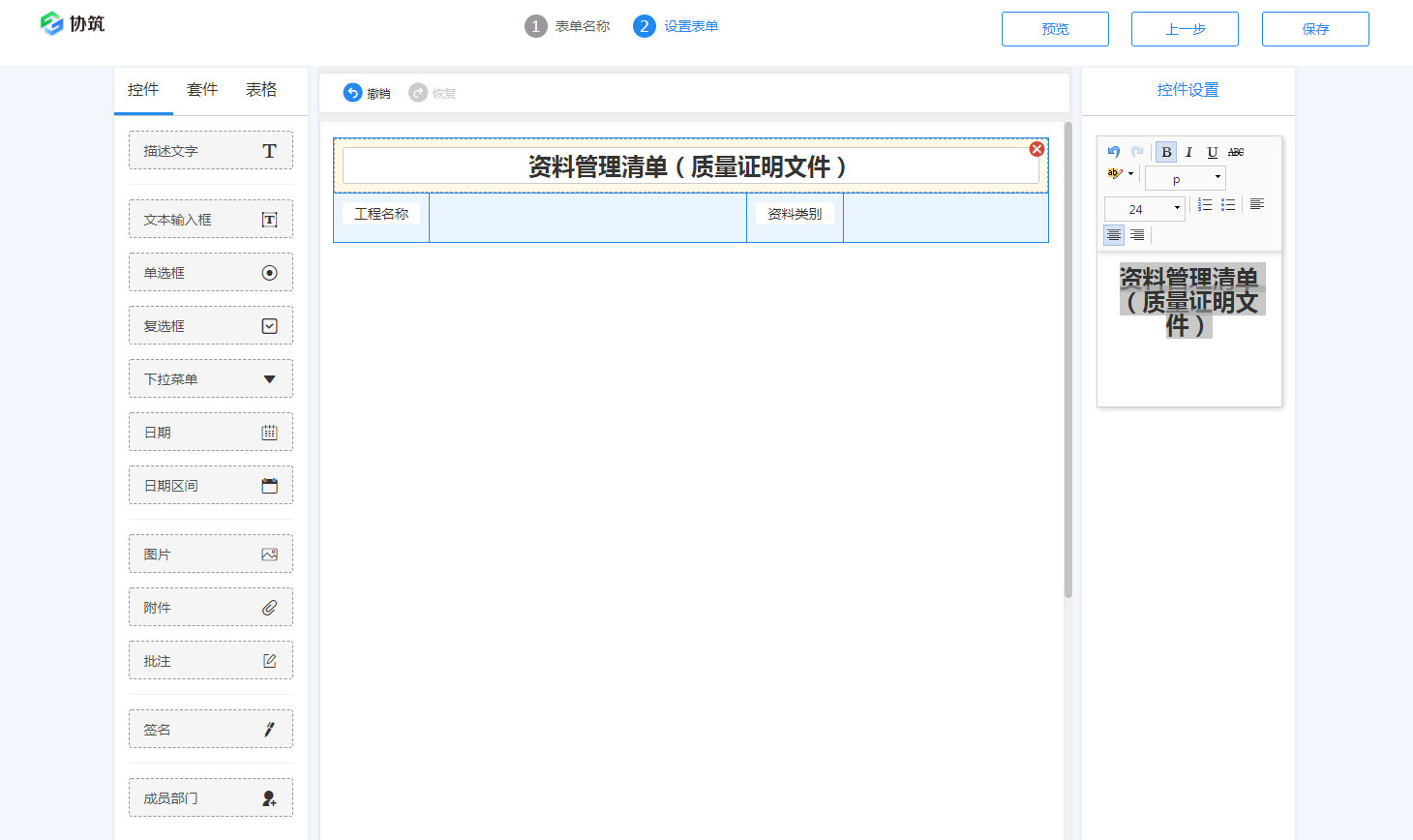
Task: Insert a numbered list in the editor
Action: [x=1205, y=204]
